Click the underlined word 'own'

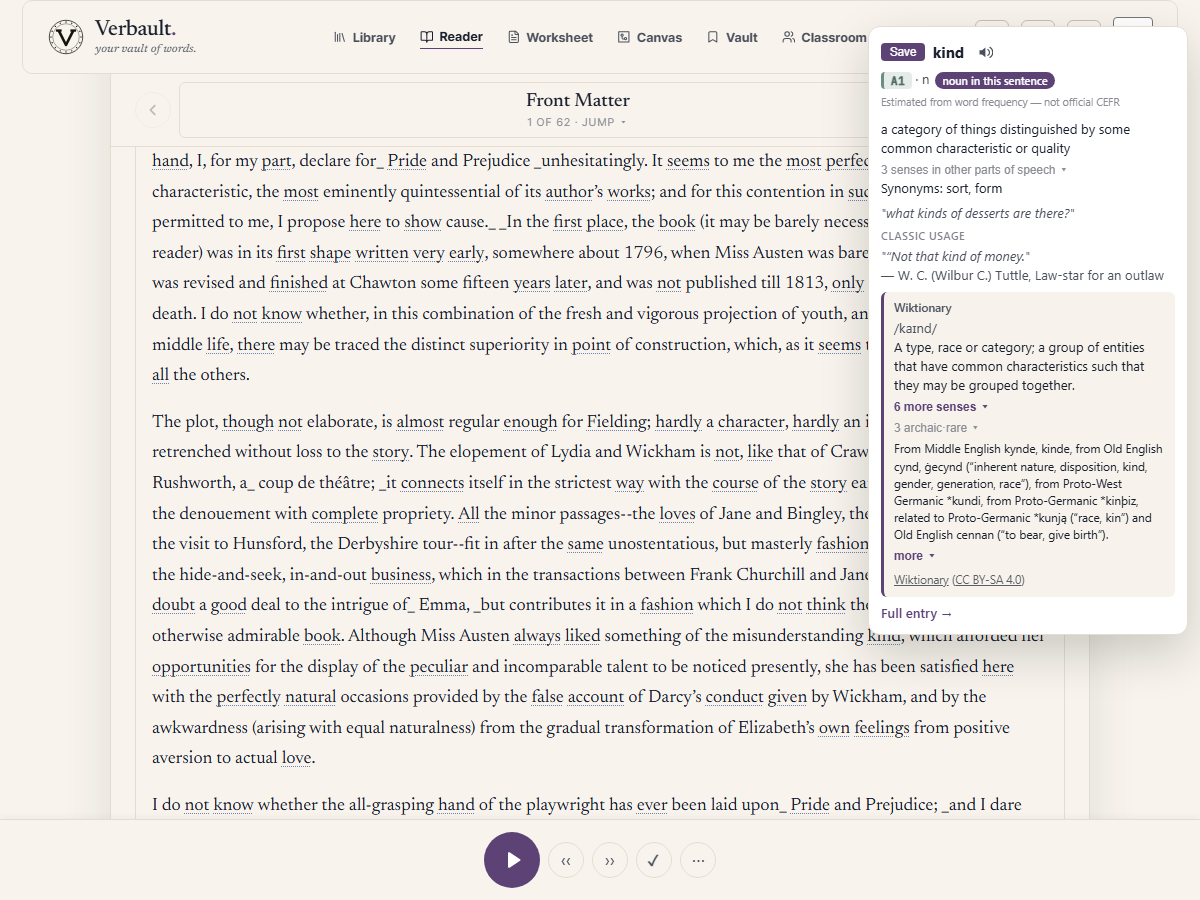click(834, 728)
